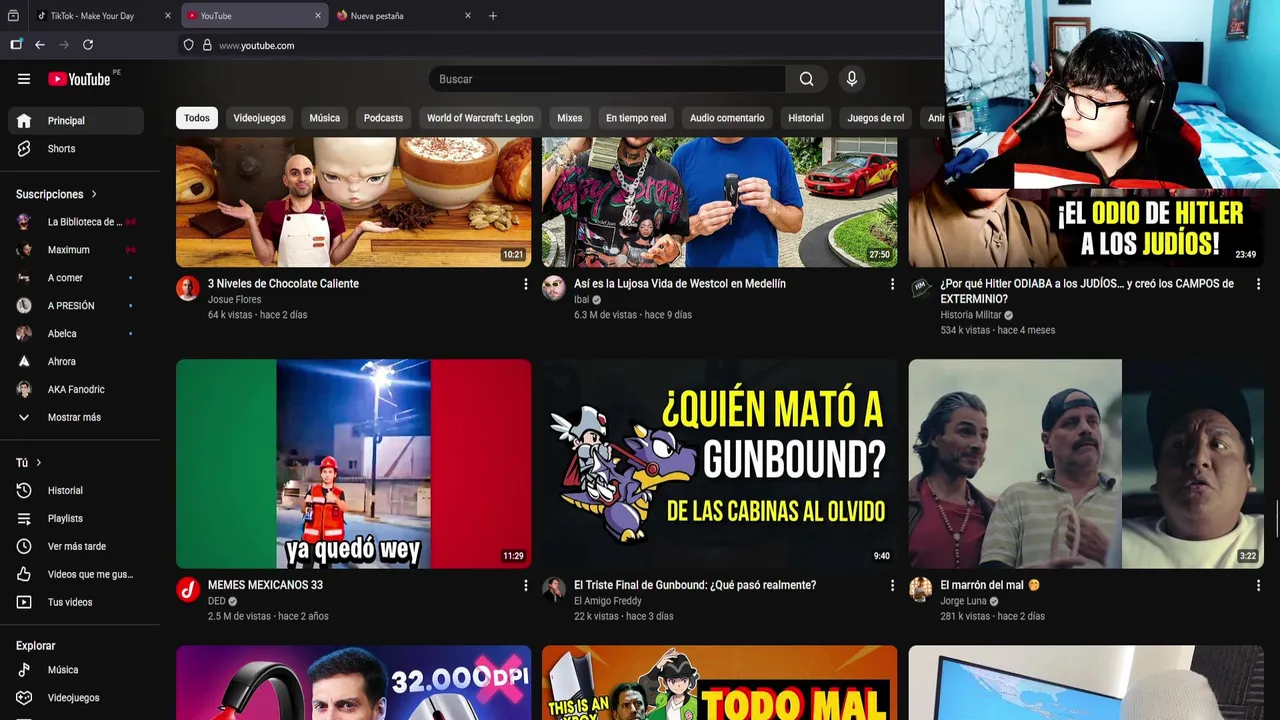Open options for MEMES MEXICANOS 33
The width and height of the screenshot is (1280, 720).
525,585
